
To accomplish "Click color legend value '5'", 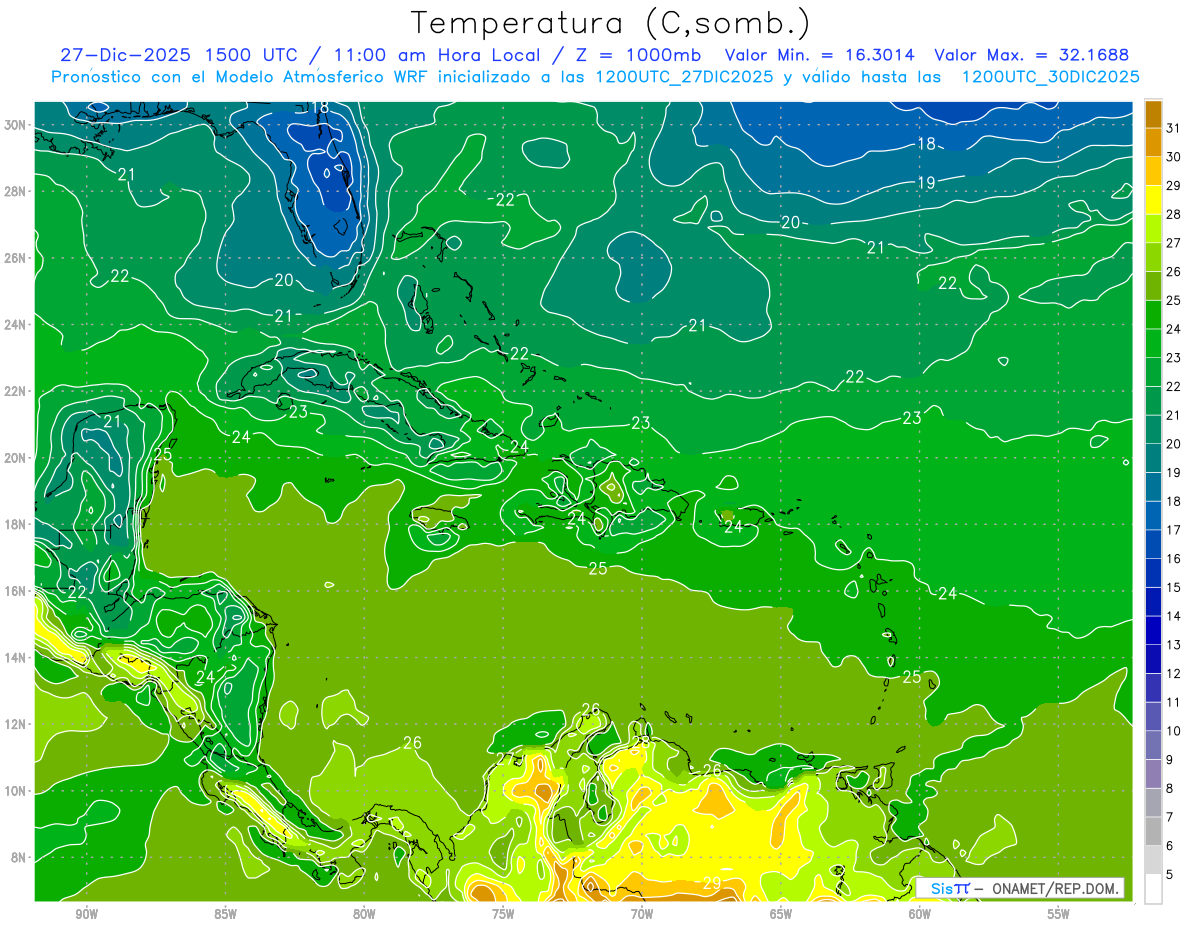I will 1170,875.
